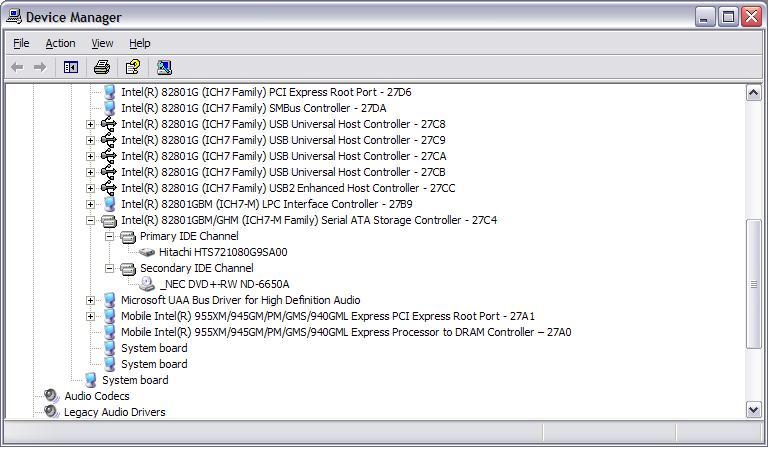The width and height of the screenshot is (769, 450).
Task: Click Scan for hardware changes icon
Action: pyautogui.click(x=164, y=67)
